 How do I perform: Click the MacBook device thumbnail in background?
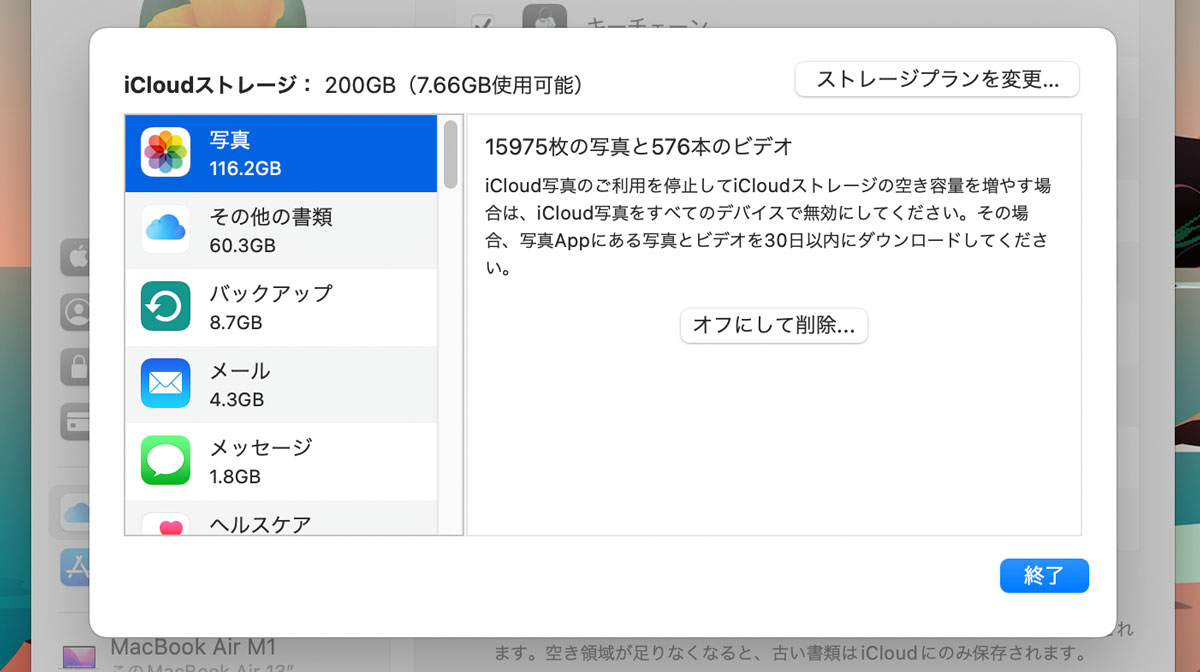(78, 656)
